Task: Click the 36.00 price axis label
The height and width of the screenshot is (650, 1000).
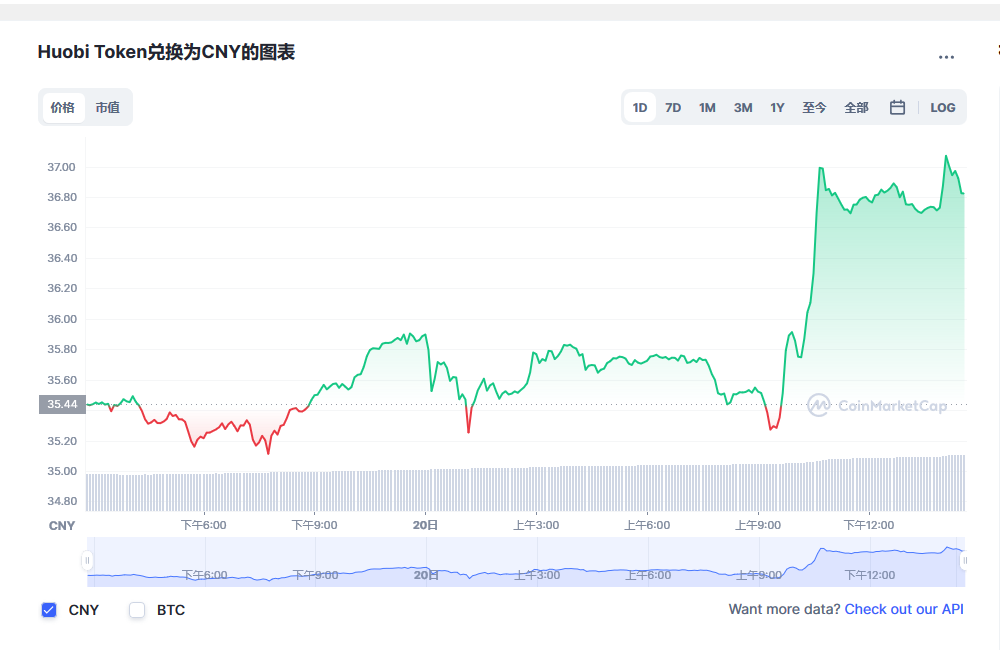Action: (61, 319)
